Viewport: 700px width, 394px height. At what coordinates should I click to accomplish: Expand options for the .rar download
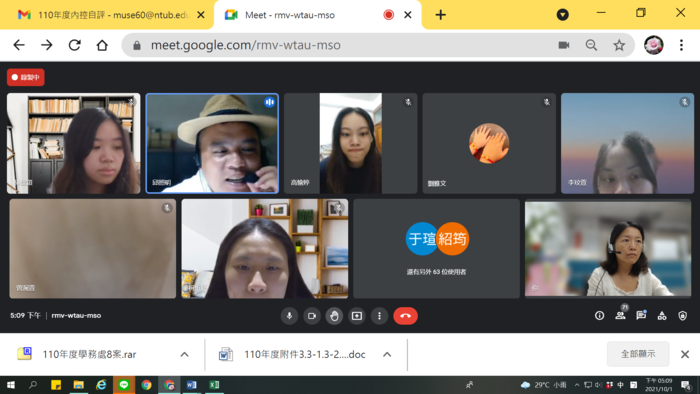point(184,354)
